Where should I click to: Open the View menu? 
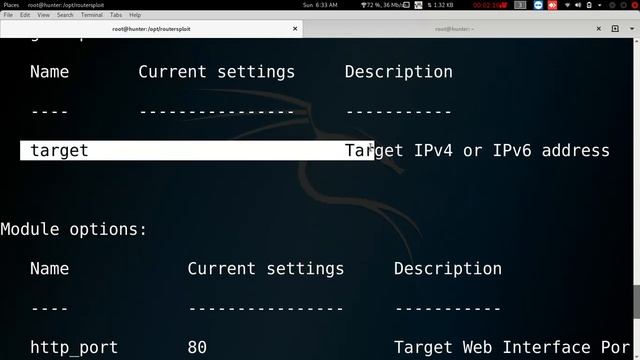click(43, 15)
